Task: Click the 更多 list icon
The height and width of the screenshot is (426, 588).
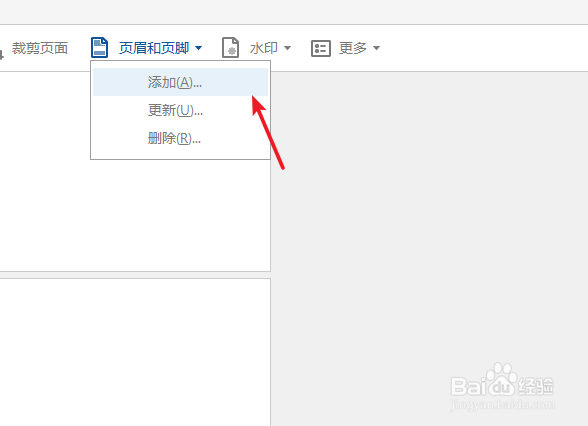Action: [321, 48]
